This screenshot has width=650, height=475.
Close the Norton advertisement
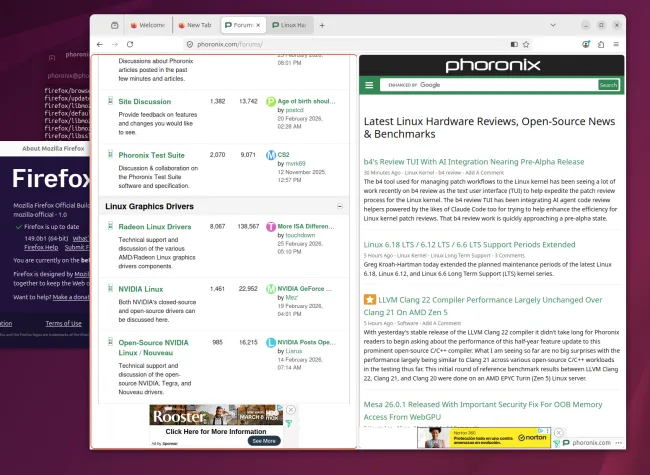(558, 433)
